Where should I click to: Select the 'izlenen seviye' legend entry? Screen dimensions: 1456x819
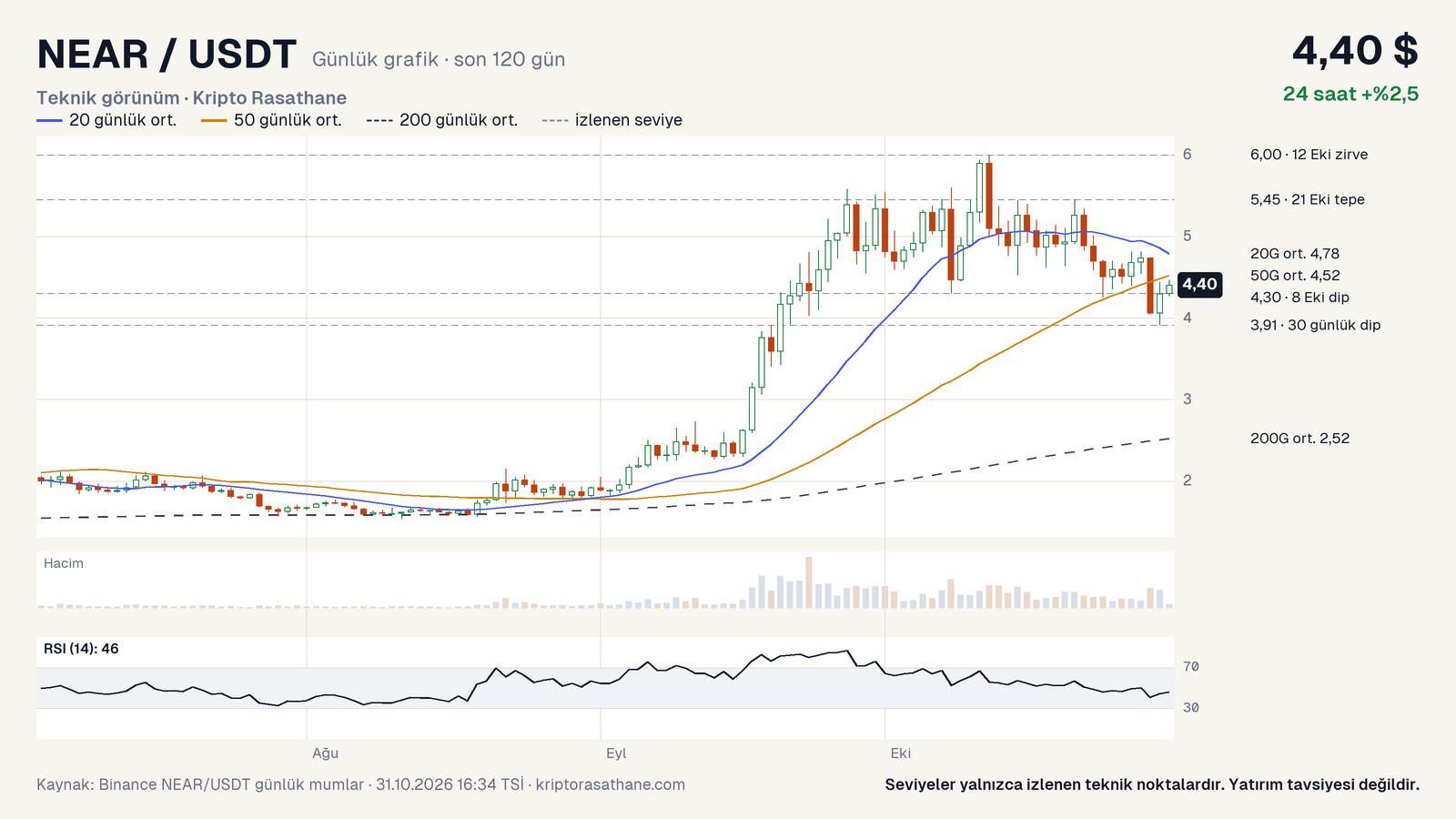point(612,120)
